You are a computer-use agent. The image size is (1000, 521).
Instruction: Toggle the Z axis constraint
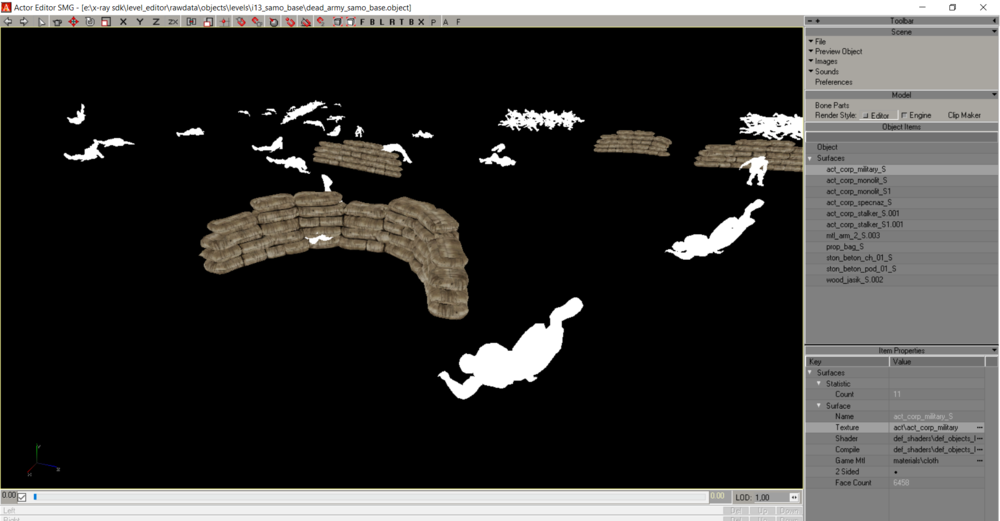point(156,22)
